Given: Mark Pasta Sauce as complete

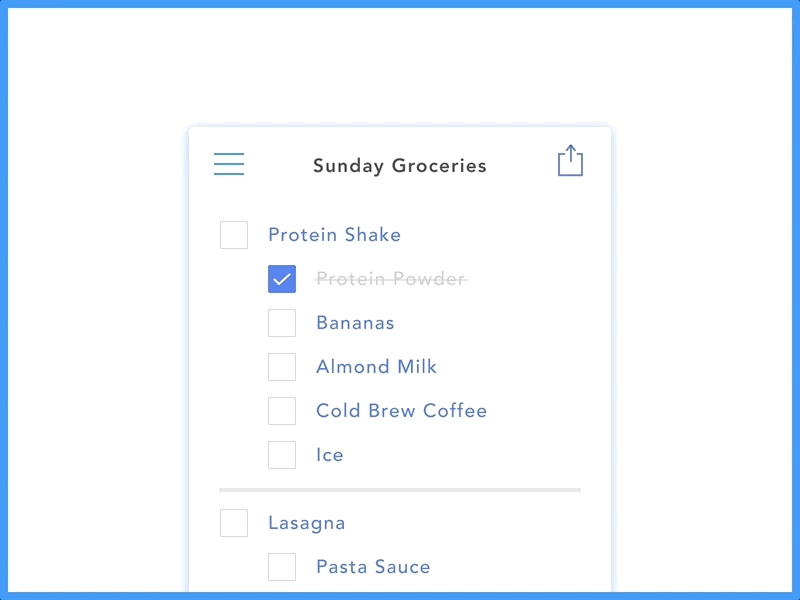Looking at the screenshot, I should pos(282,567).
